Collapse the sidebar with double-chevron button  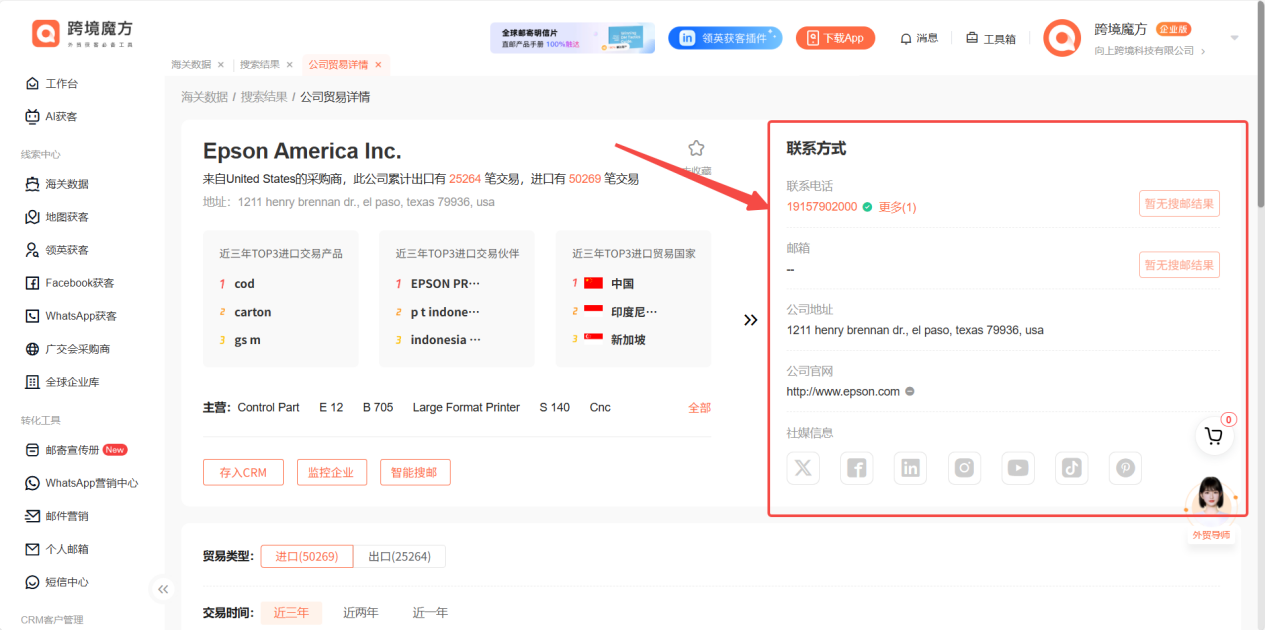coord(163,590)
